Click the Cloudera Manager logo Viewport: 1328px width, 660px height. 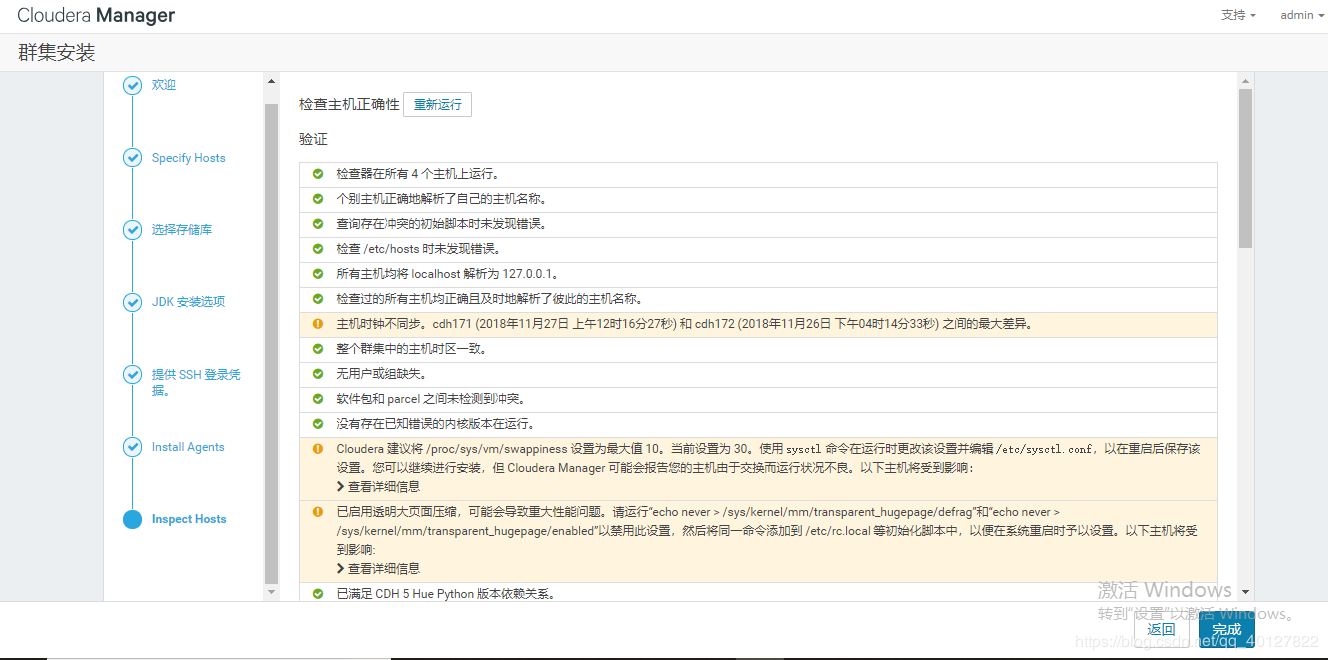(x=96, y=15)
